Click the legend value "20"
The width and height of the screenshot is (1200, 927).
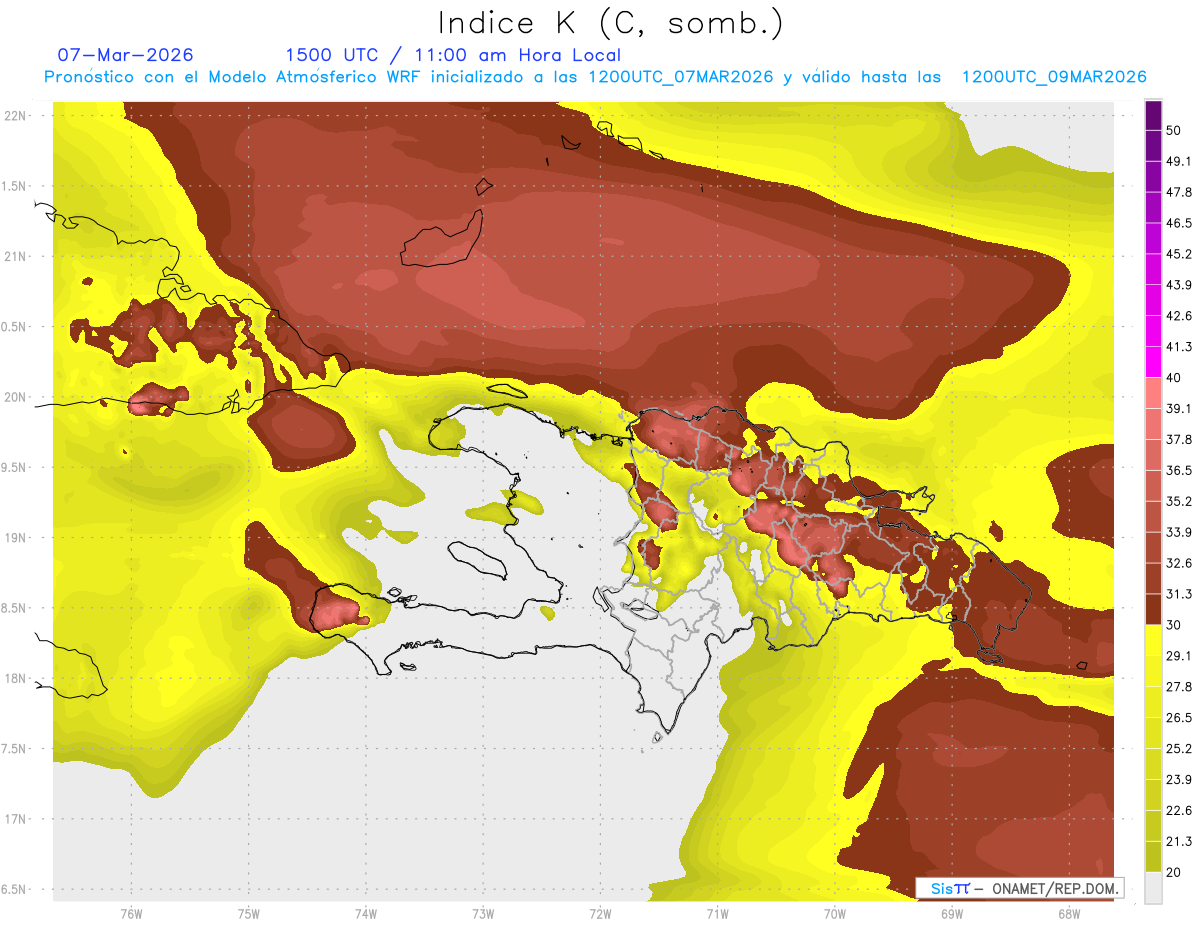click(1174, 873)
